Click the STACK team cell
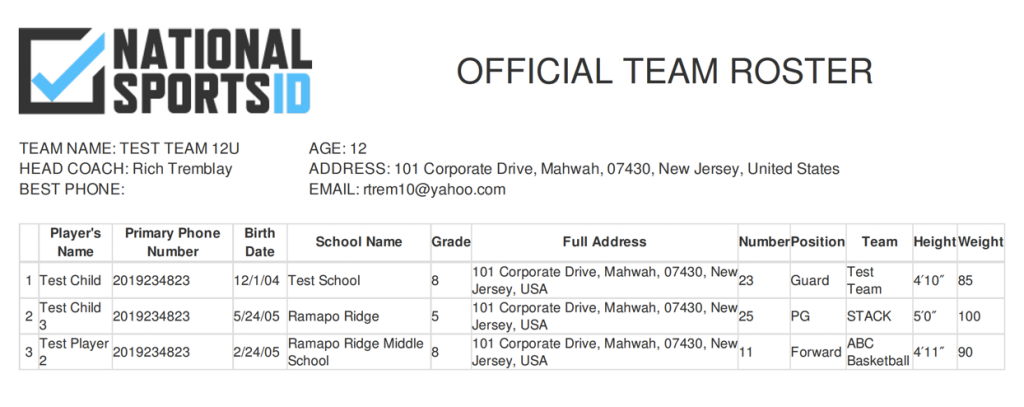1024x407 pixels. point(869,317)
